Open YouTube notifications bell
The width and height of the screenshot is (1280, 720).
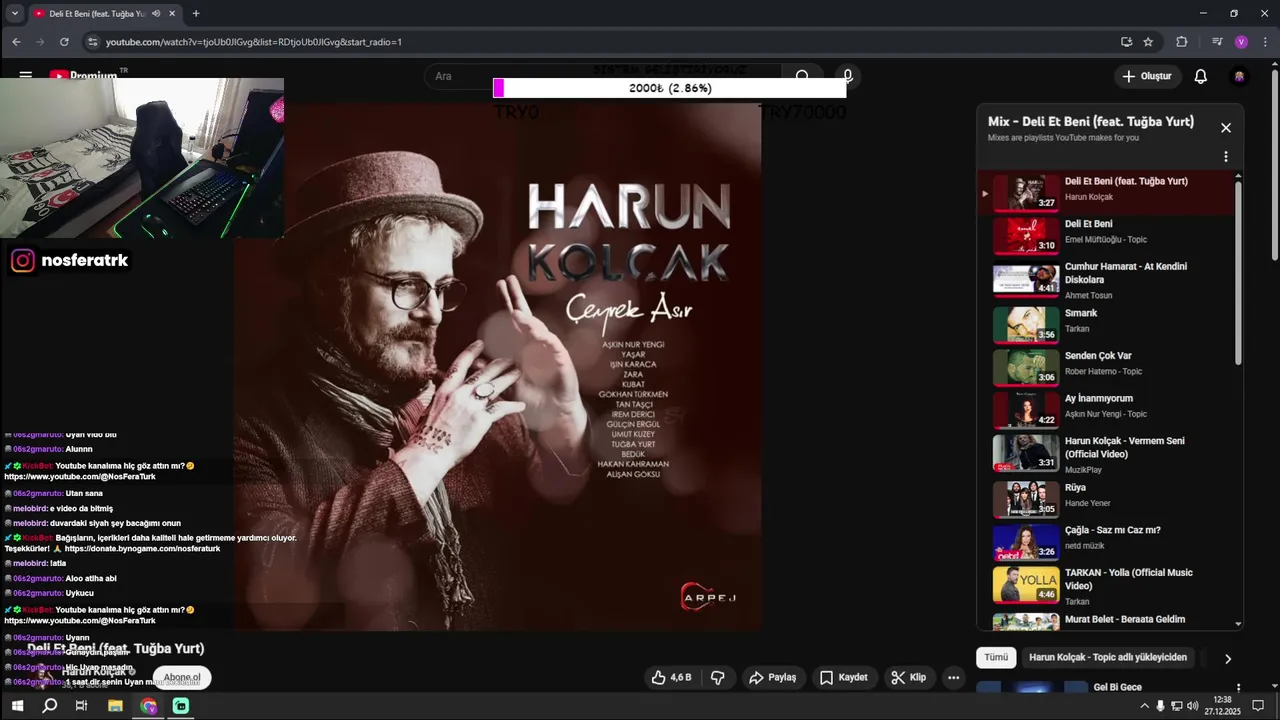click(x=1201, y=76)
